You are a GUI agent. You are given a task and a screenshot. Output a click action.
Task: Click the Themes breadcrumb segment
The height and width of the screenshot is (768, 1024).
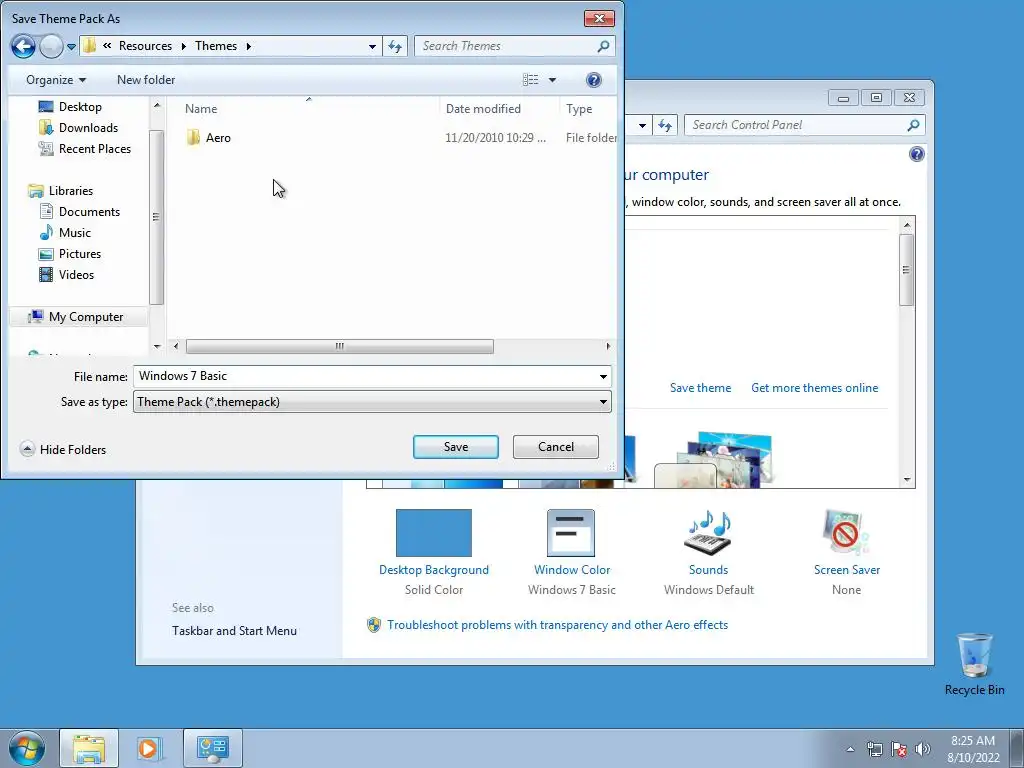click(216, 46)
